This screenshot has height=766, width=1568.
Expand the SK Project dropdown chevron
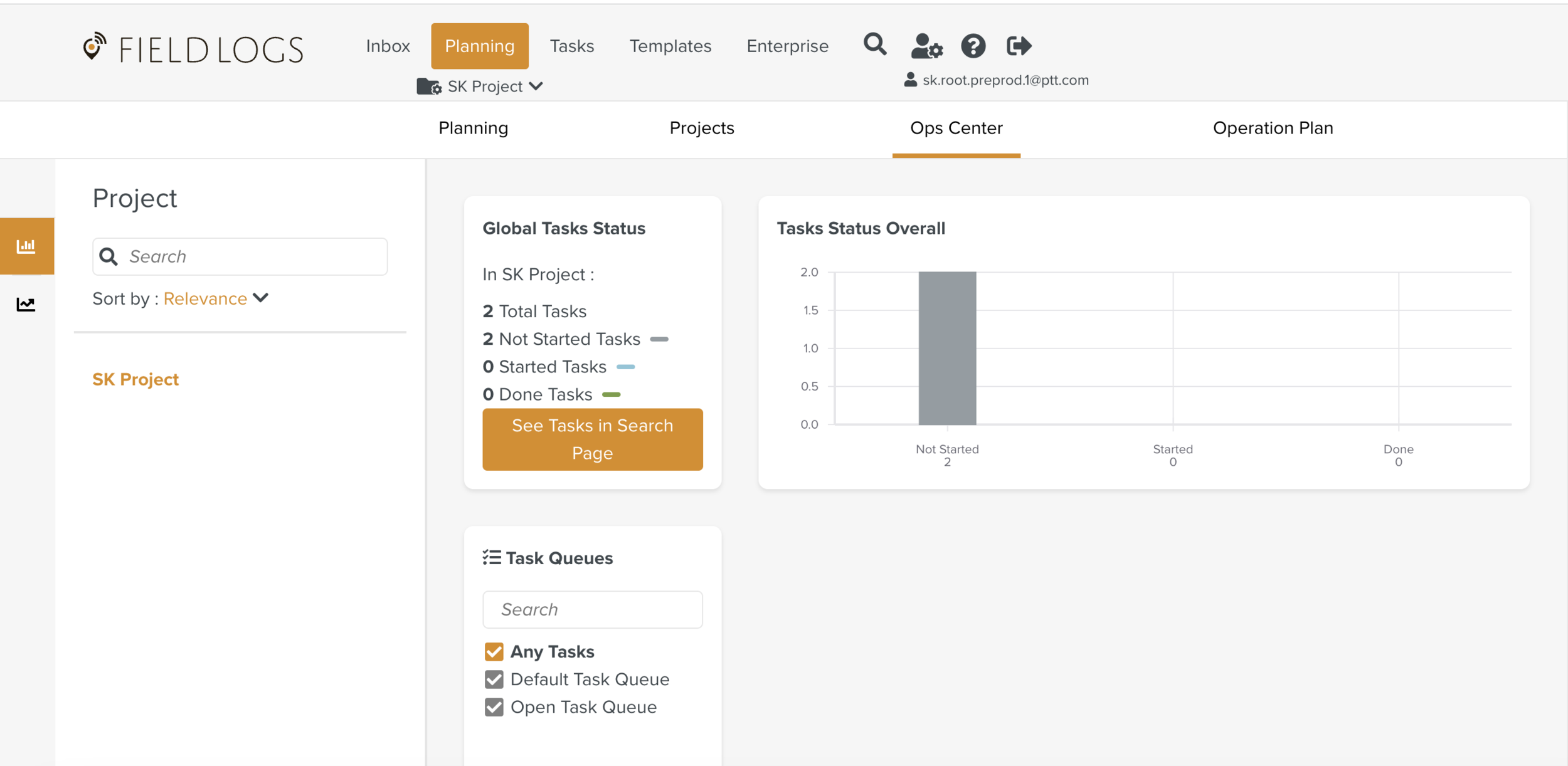pos(536,86)
